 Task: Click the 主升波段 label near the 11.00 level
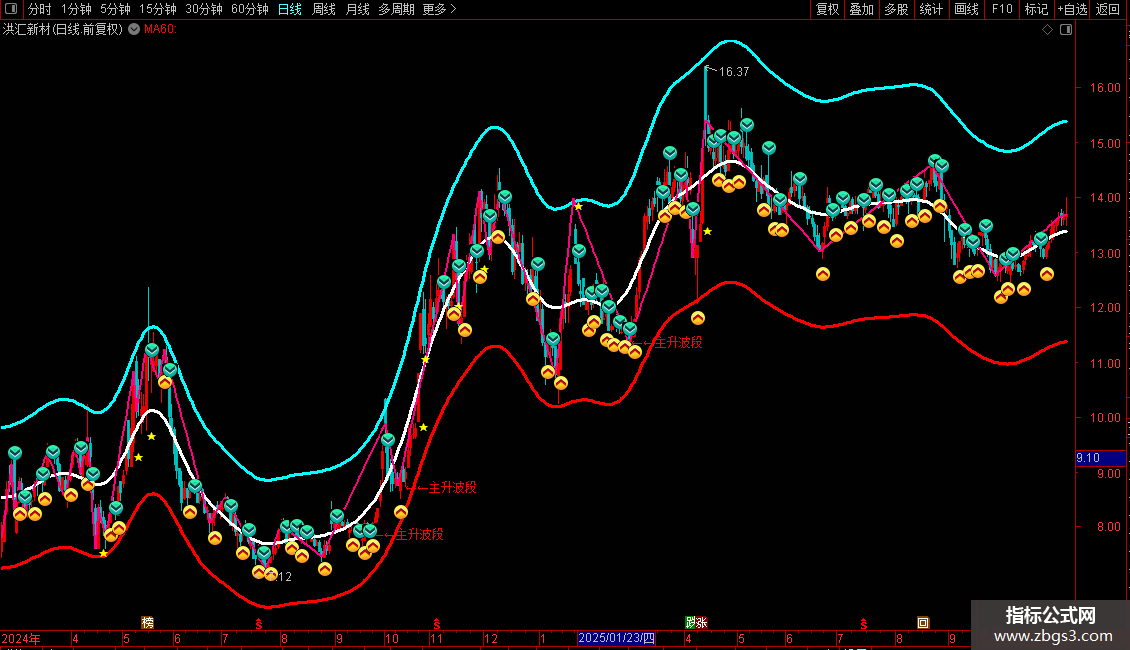[x=678, y=342]
